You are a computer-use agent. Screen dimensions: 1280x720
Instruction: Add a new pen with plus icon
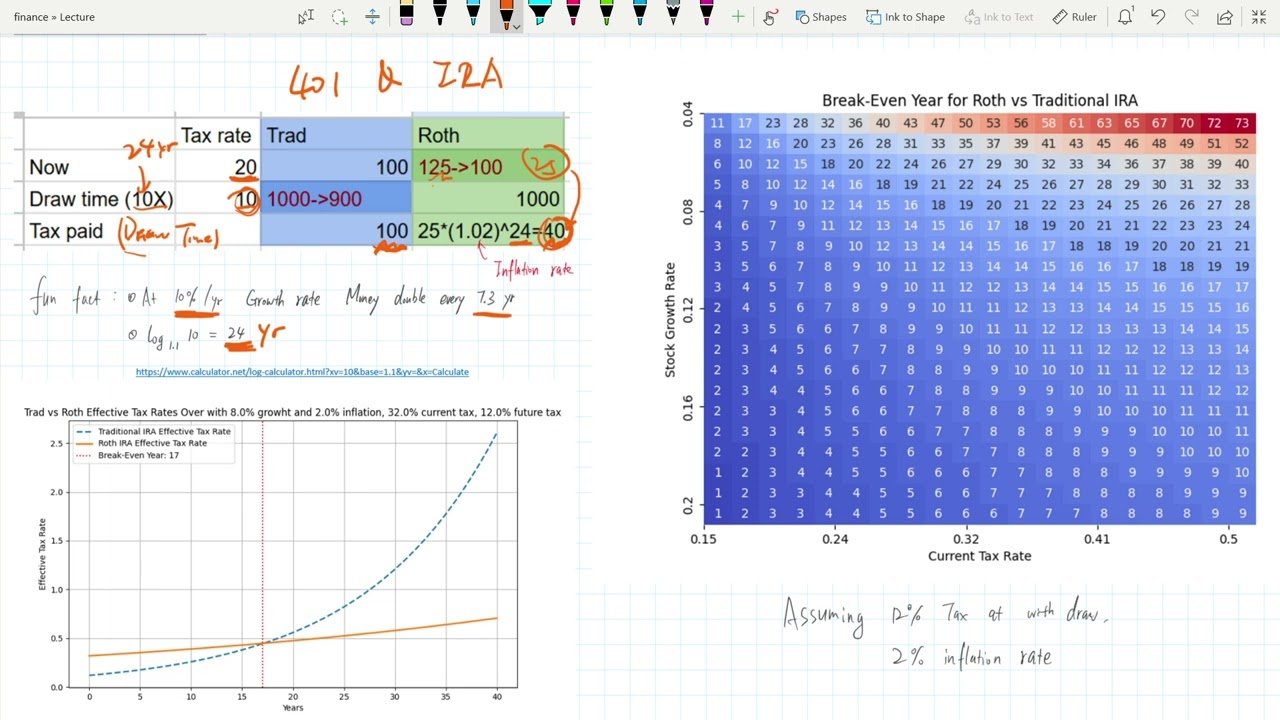(738, 16)
